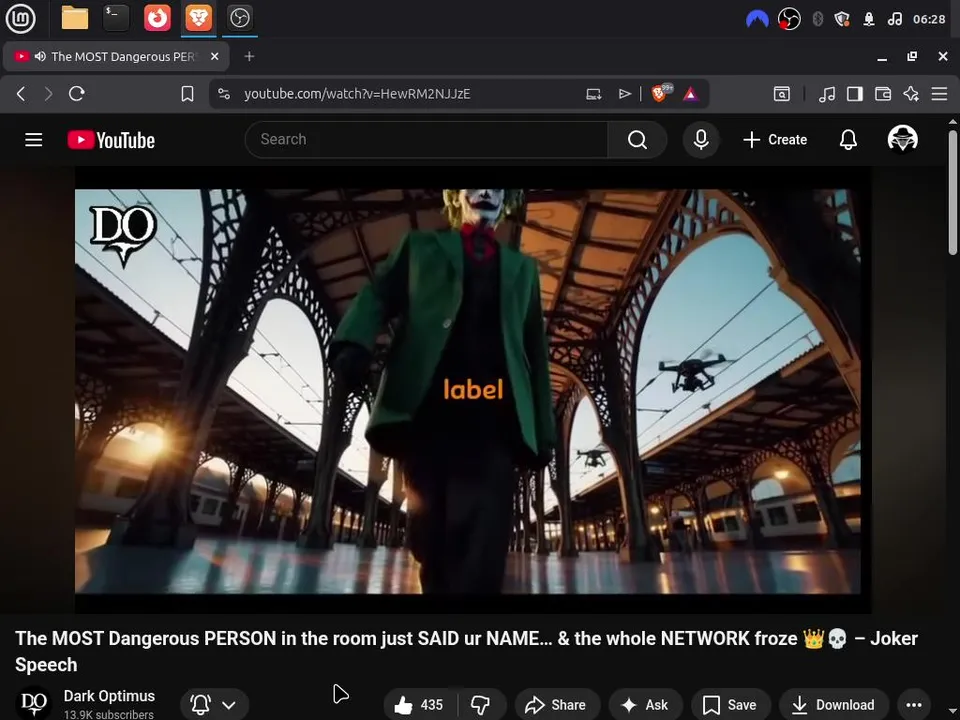Open a new browser tab
Image resolution: width=960 pixels, height=720 pixels.
click(249, 56)
